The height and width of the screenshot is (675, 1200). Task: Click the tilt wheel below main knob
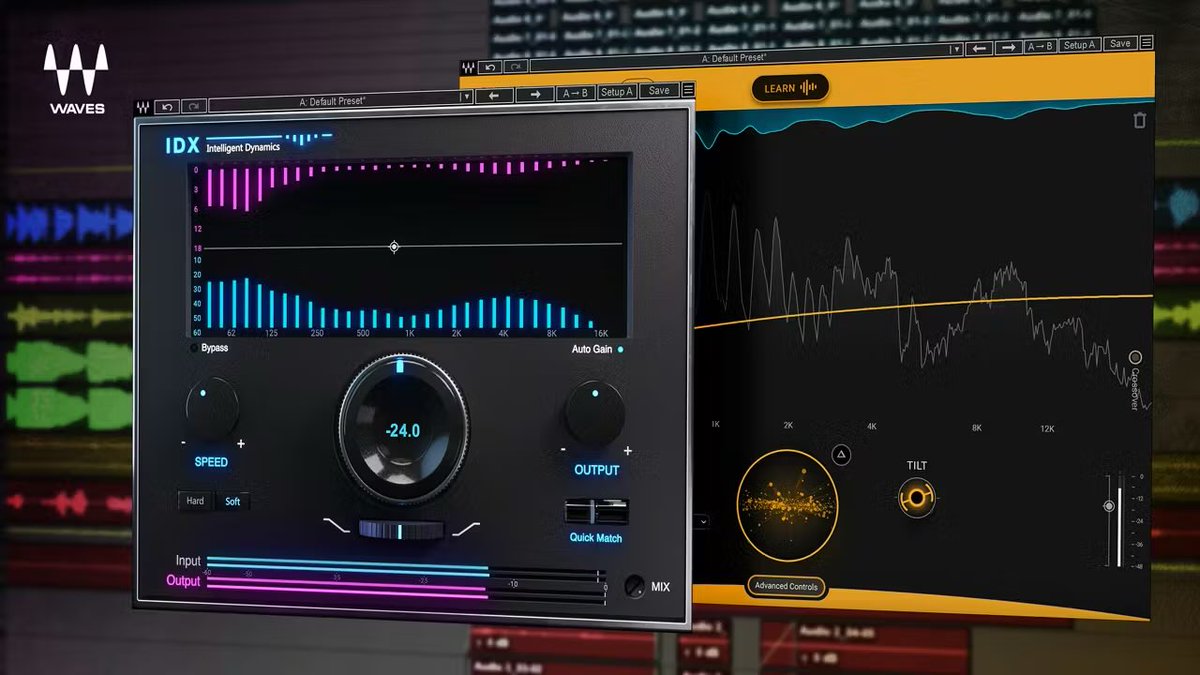coord(401,530)
